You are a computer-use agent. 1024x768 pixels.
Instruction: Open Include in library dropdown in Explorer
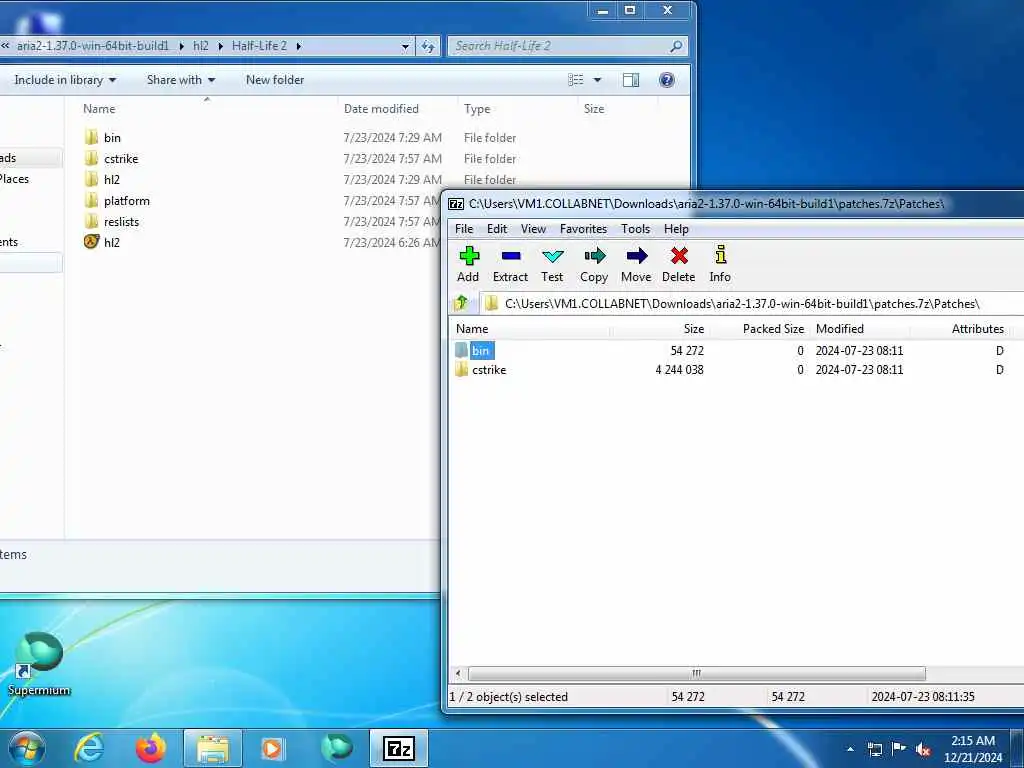65,80
